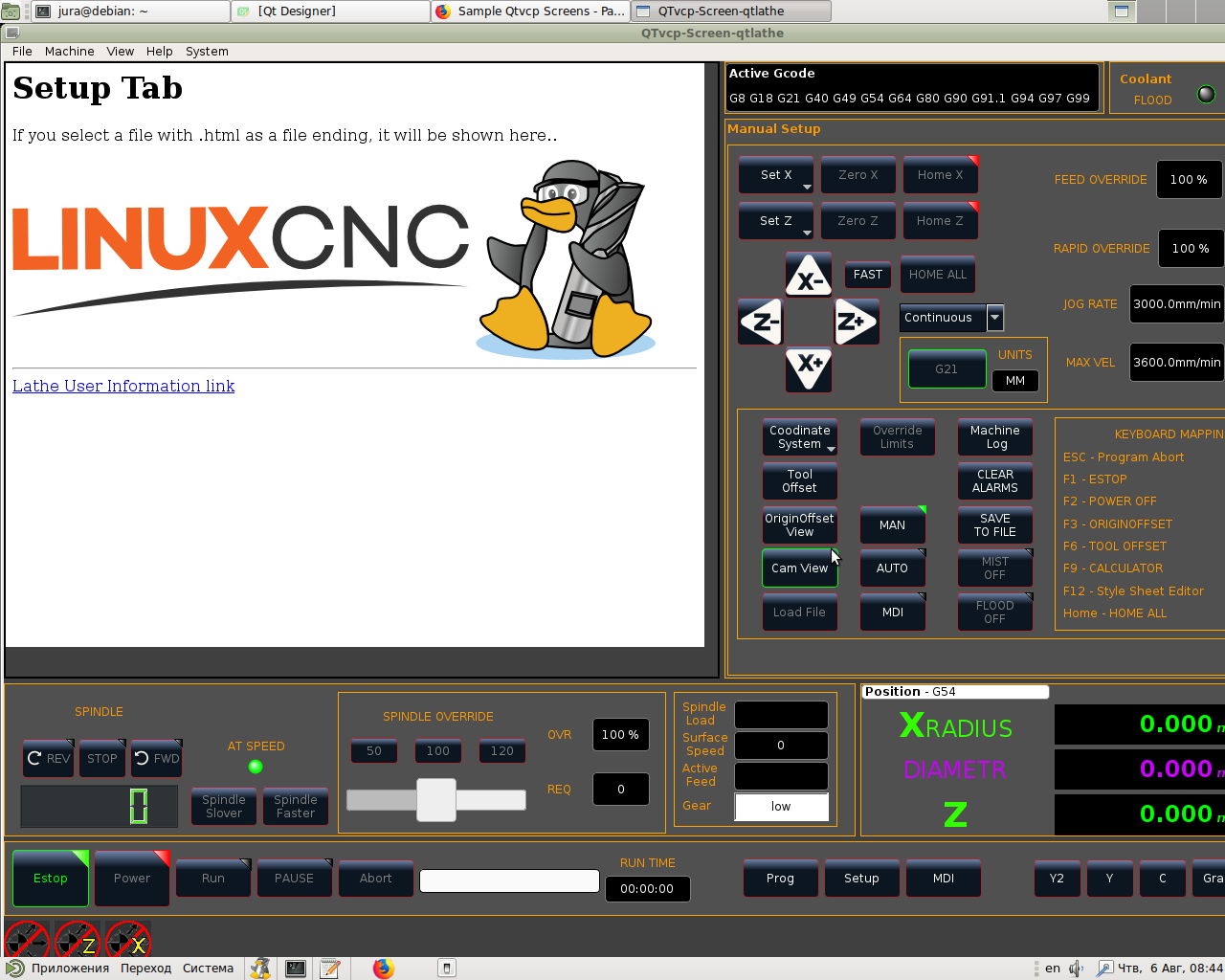Open Tool Offset view
This screenshot has height=980, width=1225.
[800, 481]
